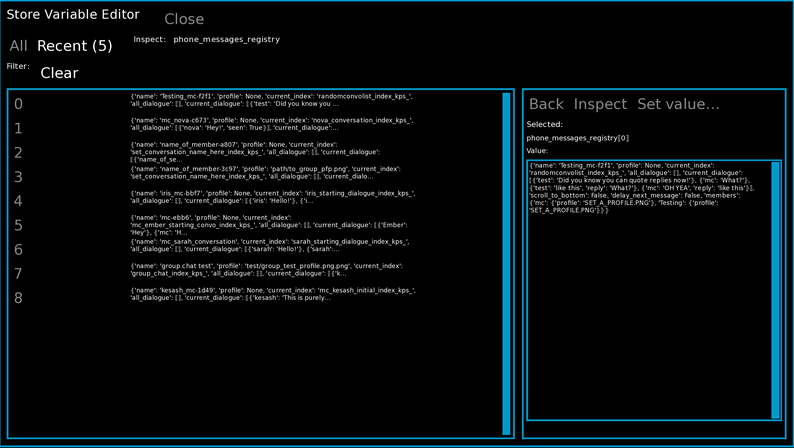794x448 pixels.
Task: Click the phone_messages_registry inspect path
Action: [x=226, y=39]
